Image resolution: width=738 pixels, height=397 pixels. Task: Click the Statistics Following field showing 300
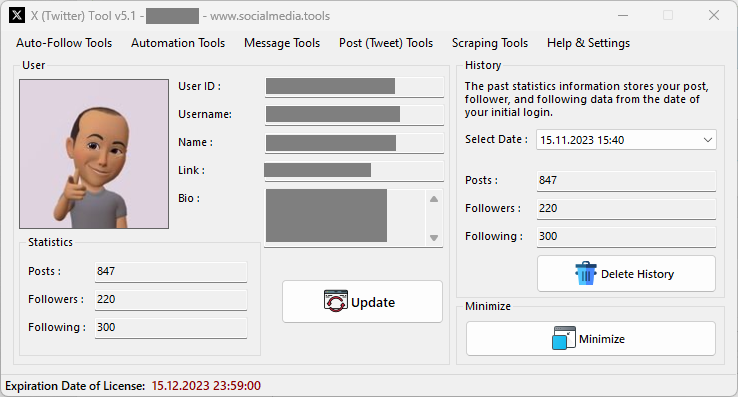(171, 328)
